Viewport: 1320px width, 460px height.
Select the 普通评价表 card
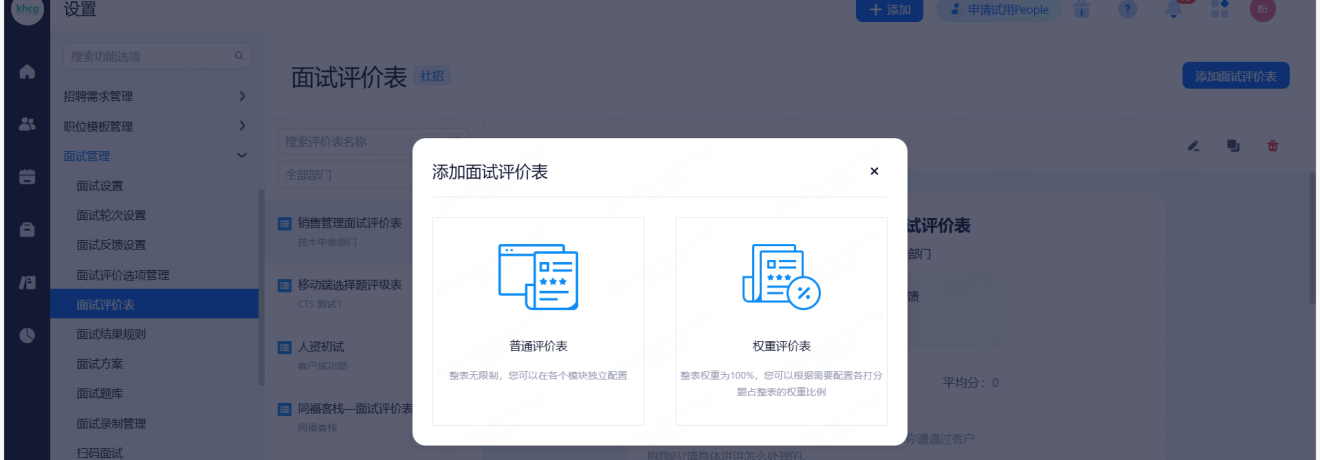(538, 321)
